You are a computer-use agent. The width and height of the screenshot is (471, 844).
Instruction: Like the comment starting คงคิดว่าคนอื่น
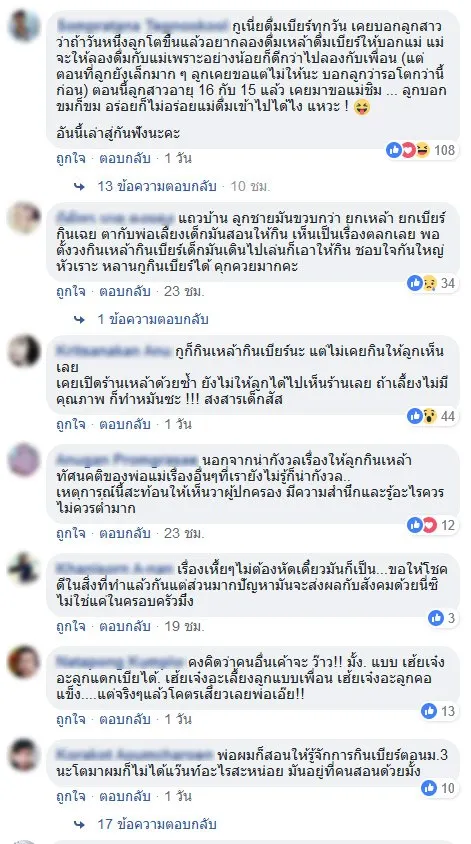pyautogui.click(x=71, y=720)
